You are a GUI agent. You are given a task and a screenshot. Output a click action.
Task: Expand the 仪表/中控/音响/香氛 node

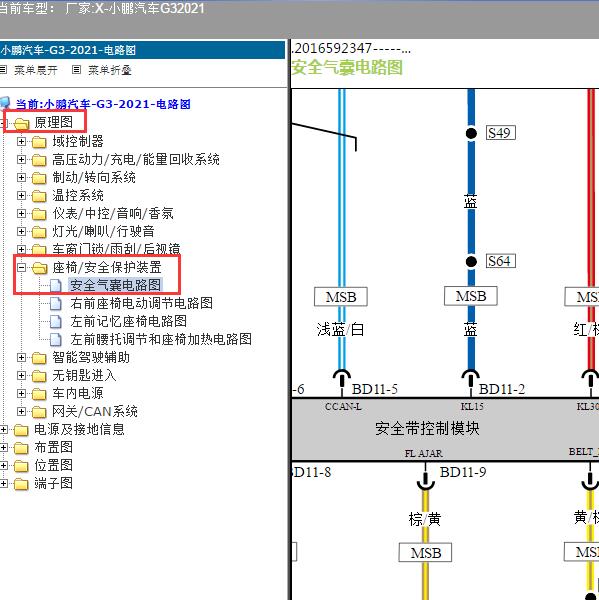(x=21, y=214)
